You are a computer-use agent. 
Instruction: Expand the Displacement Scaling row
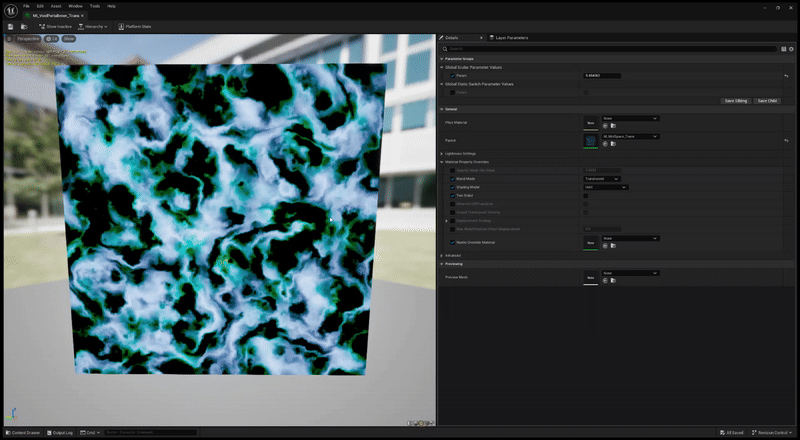446,221
